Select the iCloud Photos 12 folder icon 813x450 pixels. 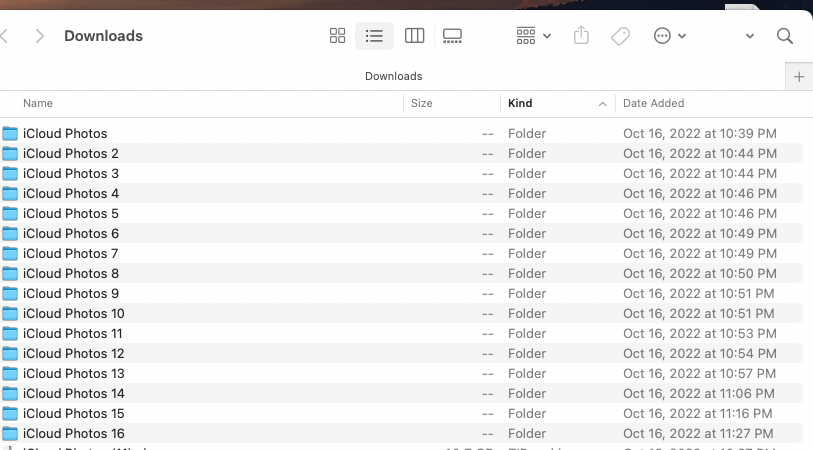[10, 354]
